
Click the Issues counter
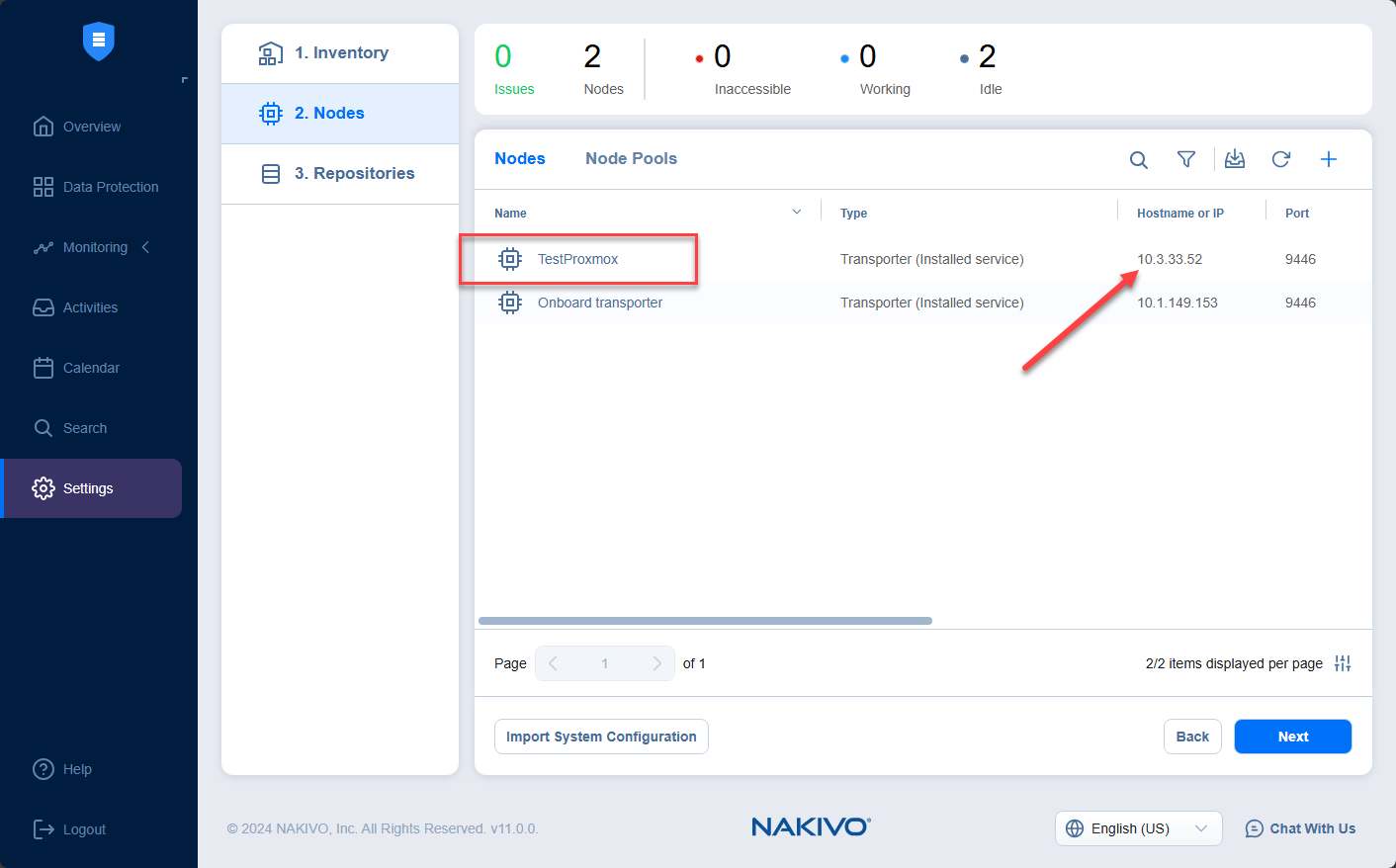[x=514, y=68]
